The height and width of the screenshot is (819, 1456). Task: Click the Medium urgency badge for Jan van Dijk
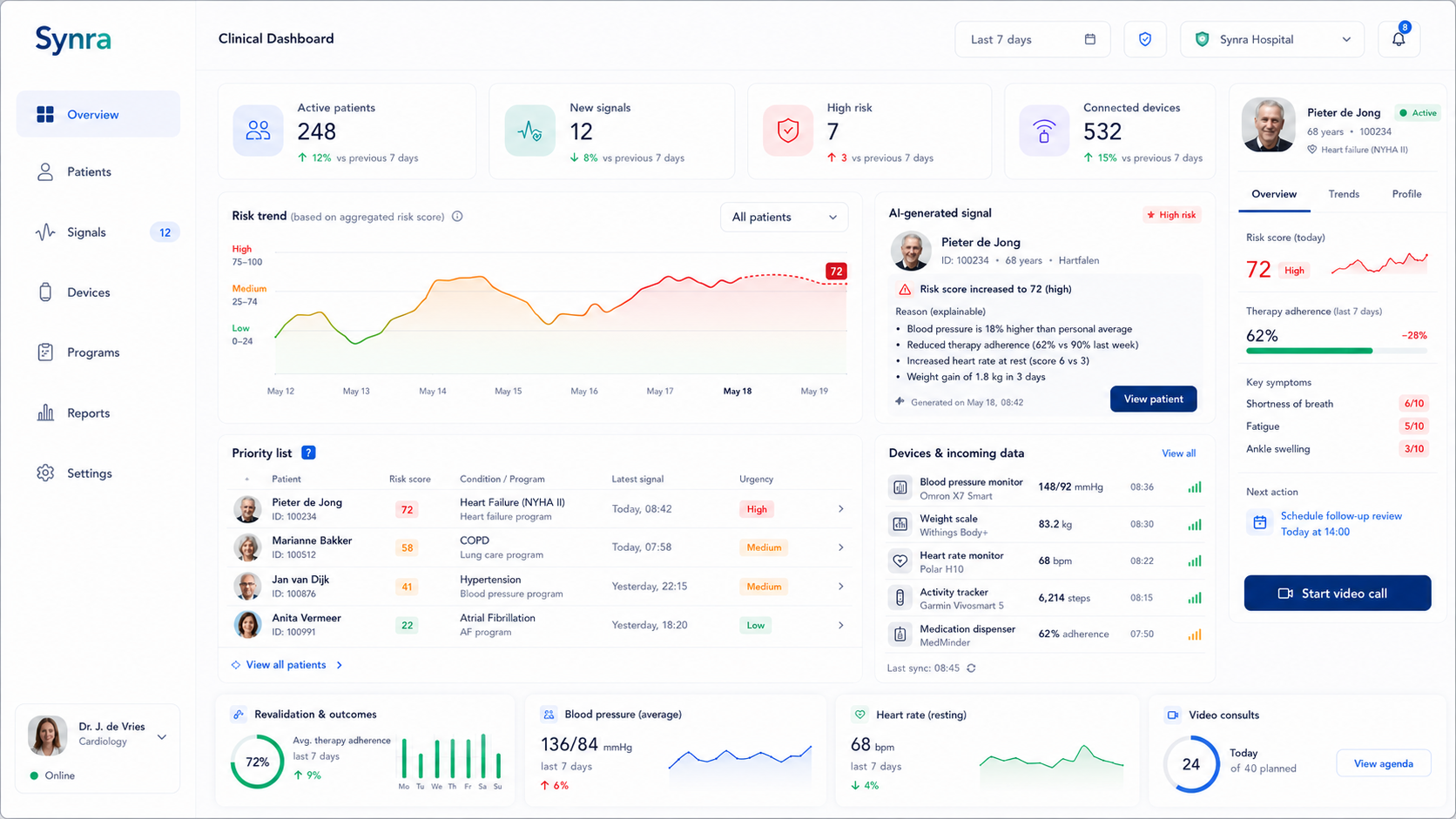tap(764, 587)
